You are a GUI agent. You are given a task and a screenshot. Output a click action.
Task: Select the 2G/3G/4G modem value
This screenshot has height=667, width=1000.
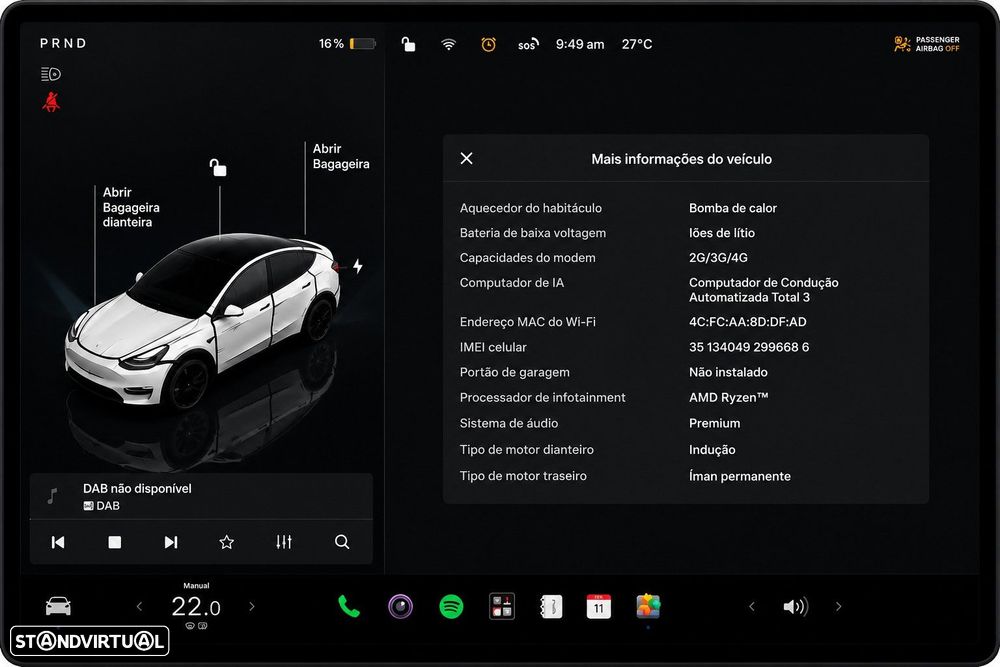[x=718, y=258]
